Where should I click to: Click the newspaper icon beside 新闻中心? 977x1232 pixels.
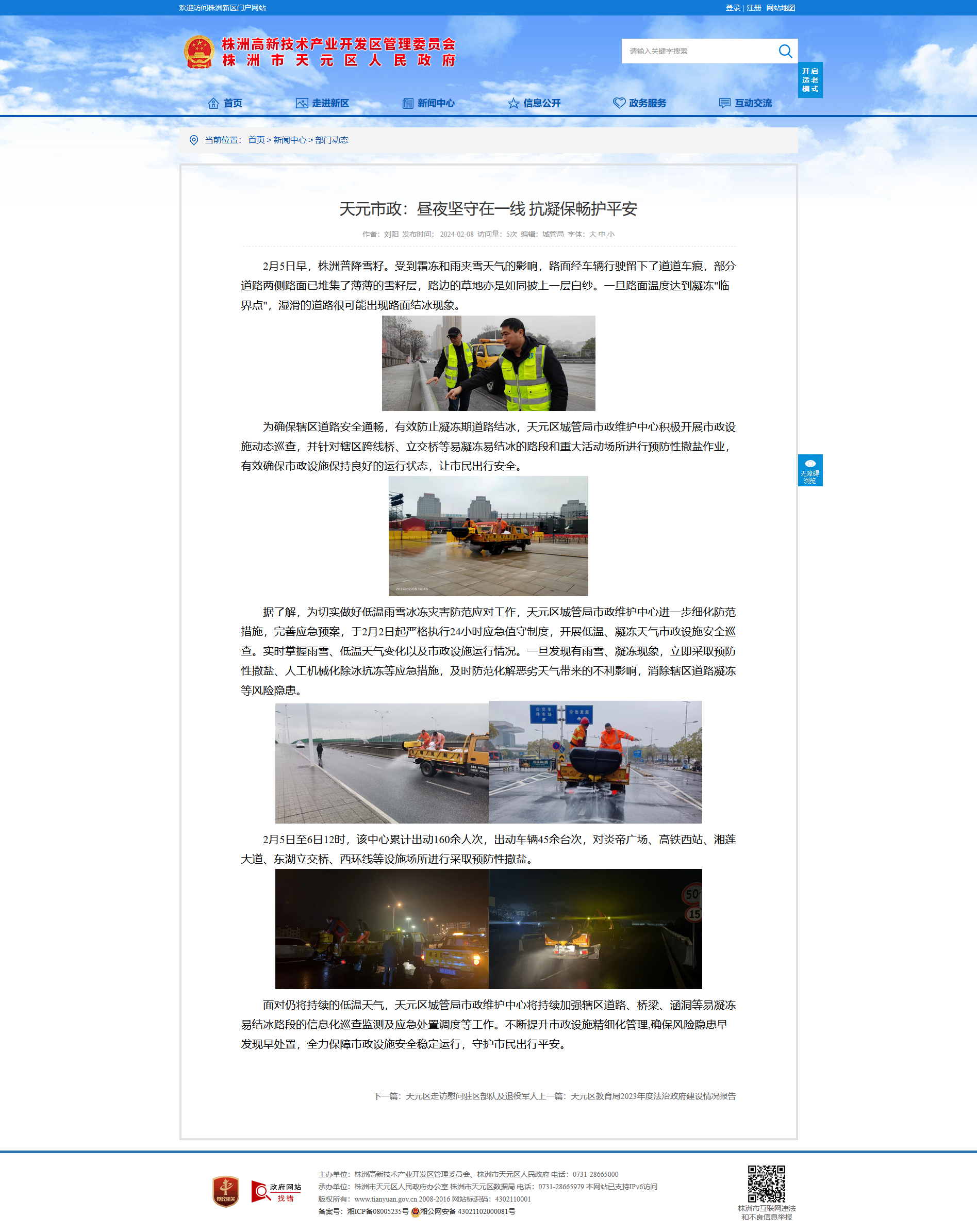408,104
